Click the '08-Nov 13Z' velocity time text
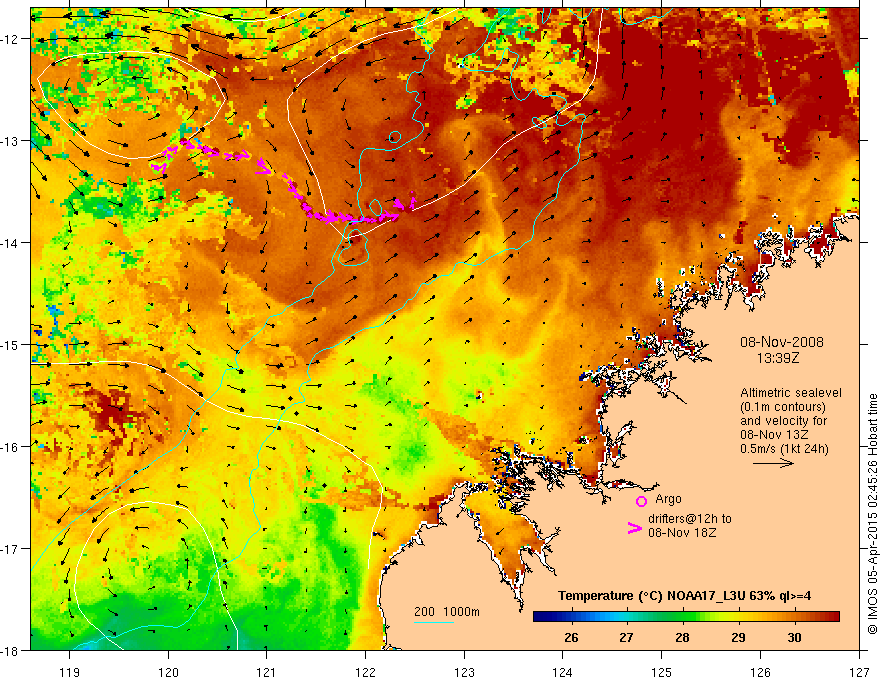This screenshot has width=880, height=680. pyautogui.click(x=774, y=435)
